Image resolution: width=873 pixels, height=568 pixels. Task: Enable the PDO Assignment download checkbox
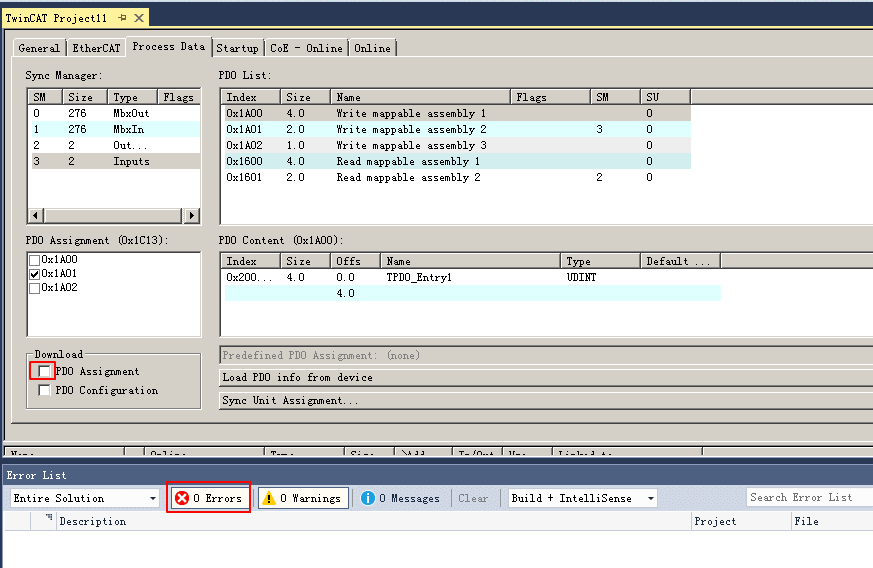44,371
